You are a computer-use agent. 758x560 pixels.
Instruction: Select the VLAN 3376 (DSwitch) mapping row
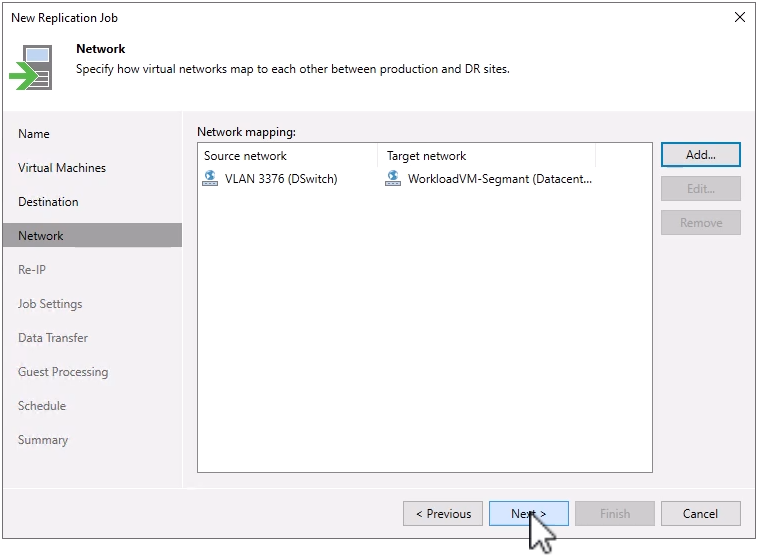[x=281, y=179]
